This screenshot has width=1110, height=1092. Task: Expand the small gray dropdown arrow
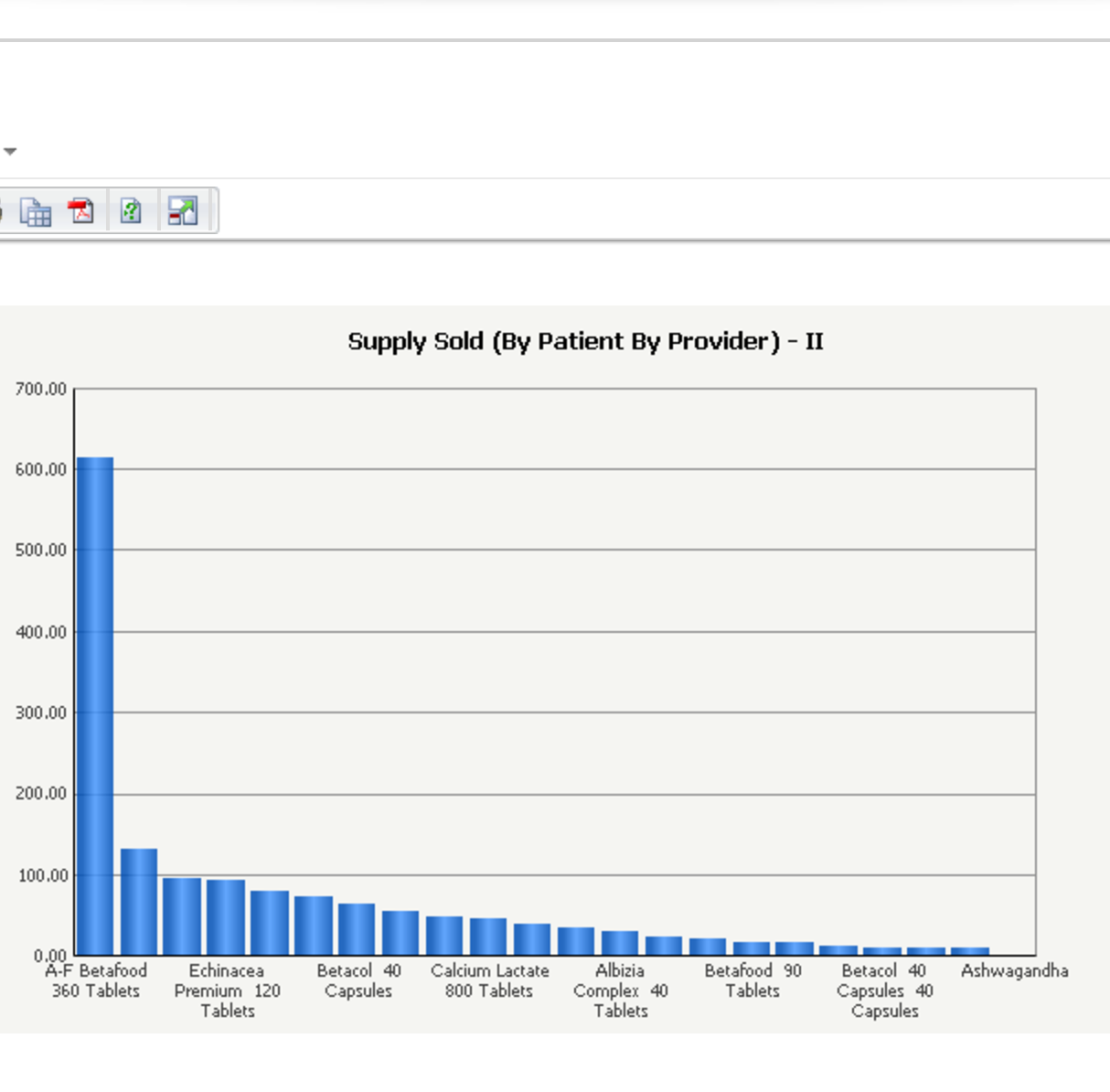10,151
